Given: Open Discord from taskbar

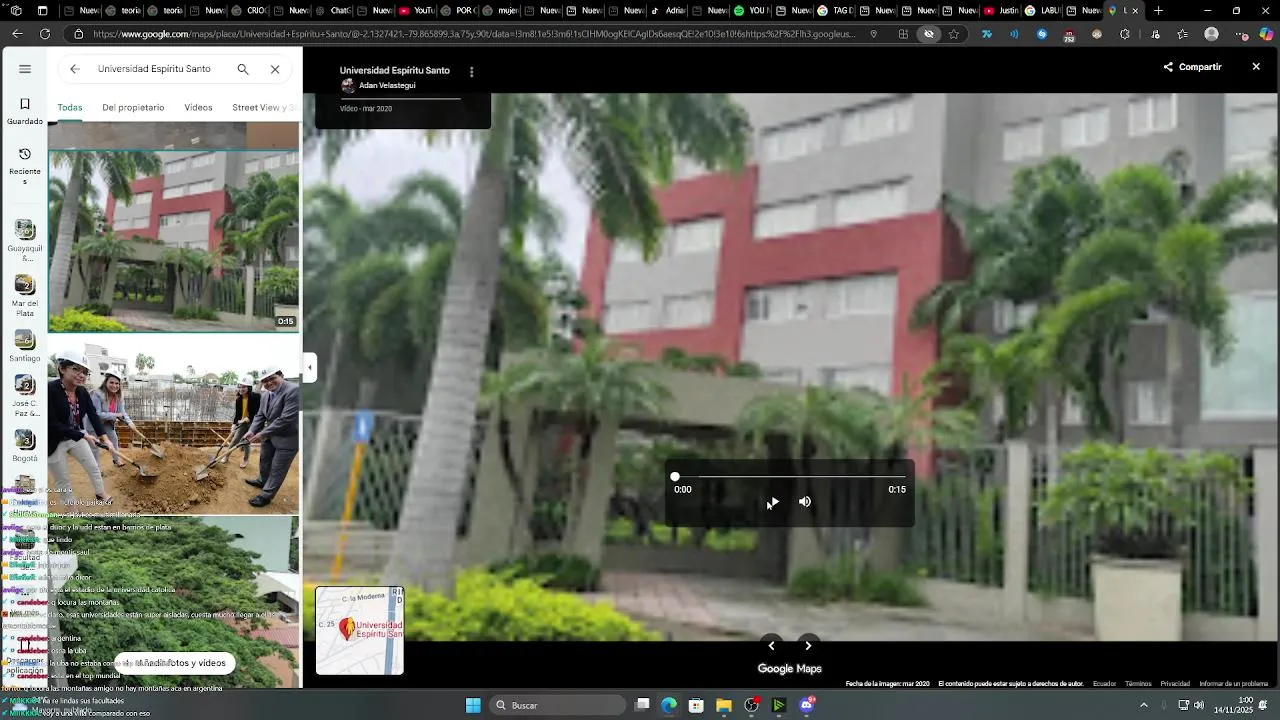Looking at the screenshot, I should (807, 705).
